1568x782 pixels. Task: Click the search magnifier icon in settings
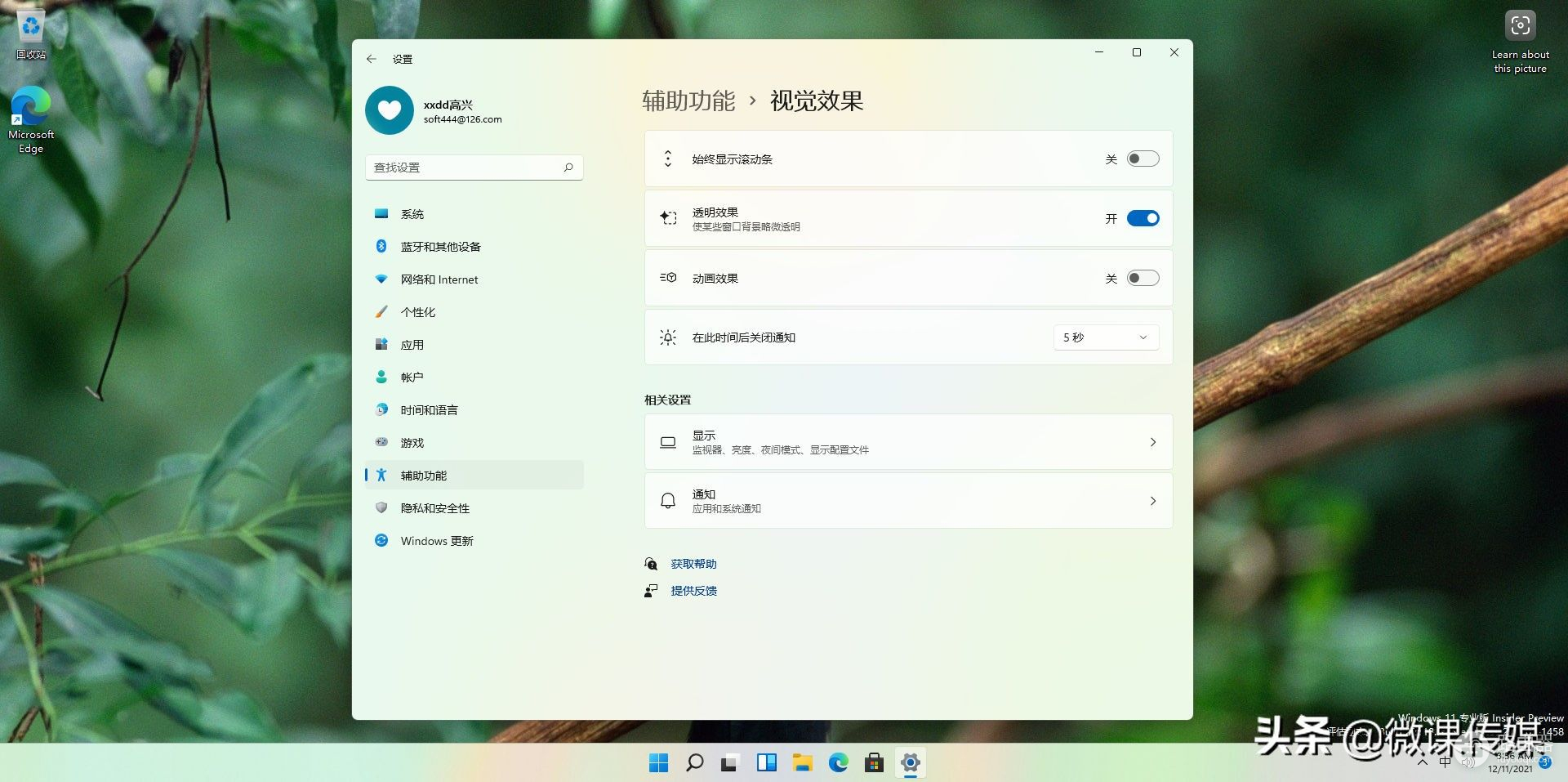coord(568,168)
